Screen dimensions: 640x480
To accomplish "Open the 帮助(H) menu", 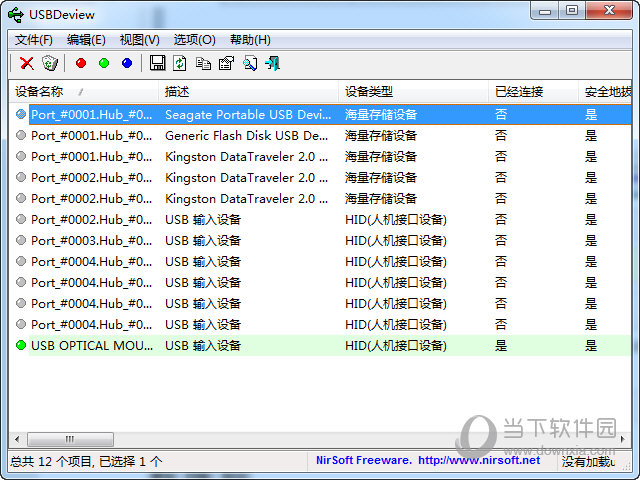I will click(x=250, y=40).
